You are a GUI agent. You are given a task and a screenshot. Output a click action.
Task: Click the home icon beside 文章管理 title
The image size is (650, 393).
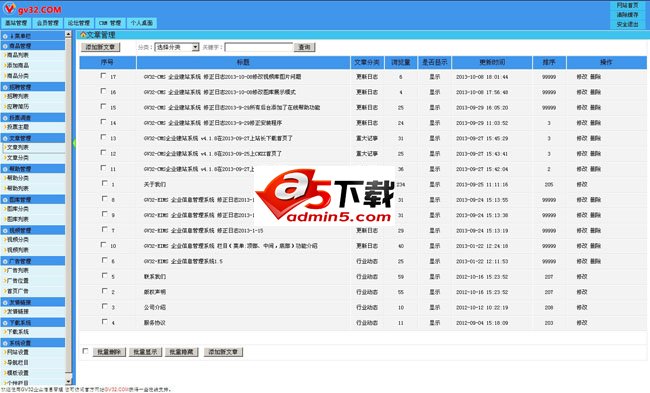point(83,35)
